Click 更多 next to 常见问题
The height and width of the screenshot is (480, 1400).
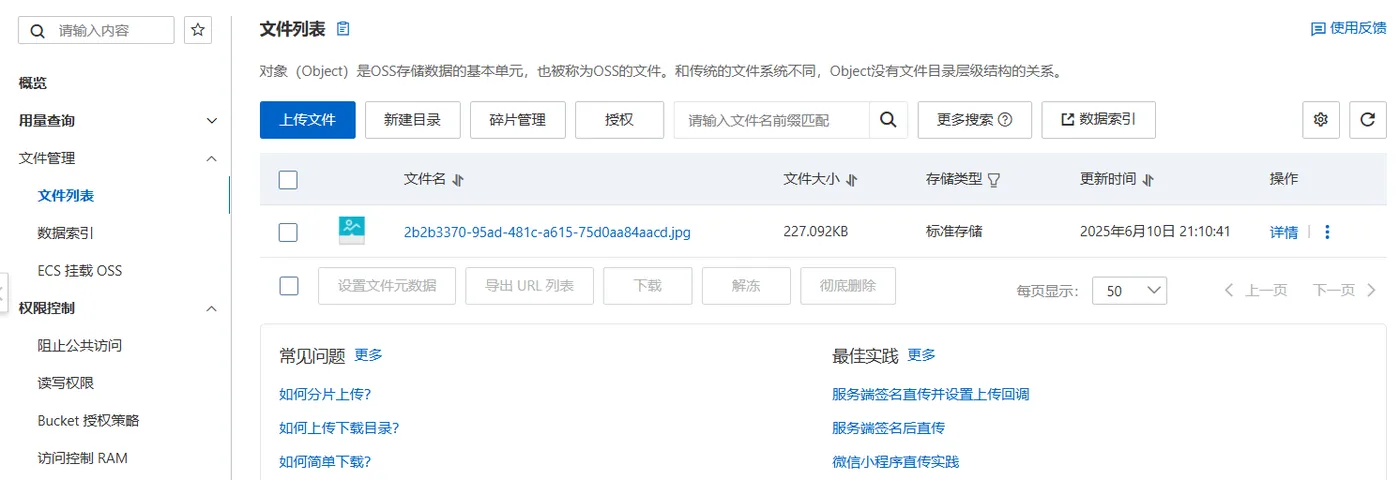tap(368, 355)
